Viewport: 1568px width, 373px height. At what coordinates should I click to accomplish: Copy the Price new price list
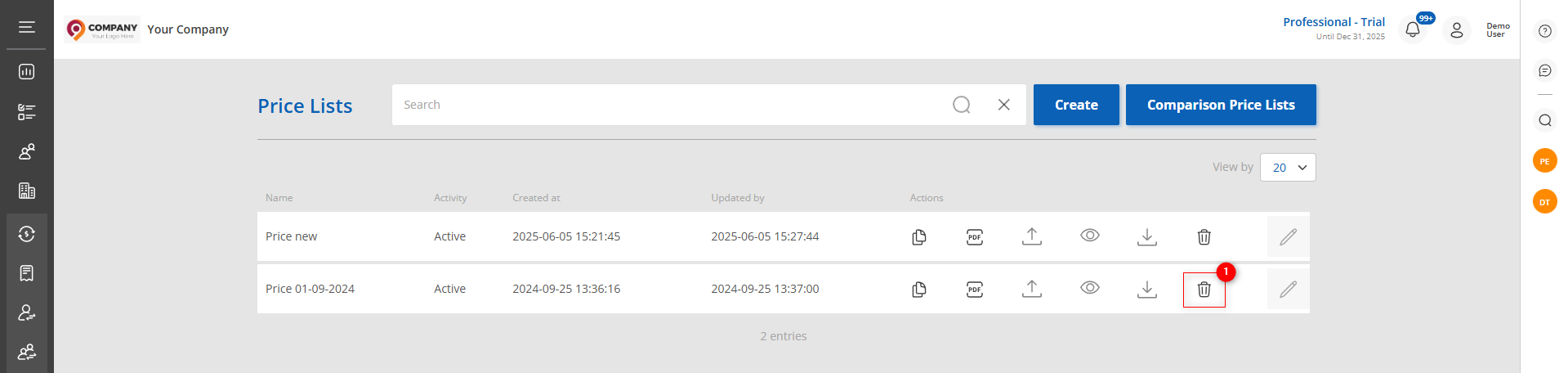point(919,236)
